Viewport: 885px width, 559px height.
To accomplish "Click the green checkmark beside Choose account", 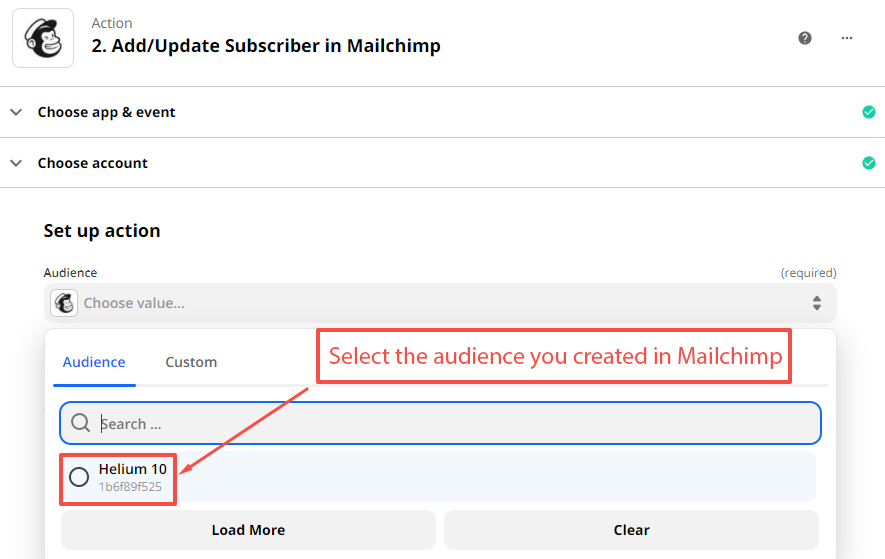I will [x=868, y=163].
